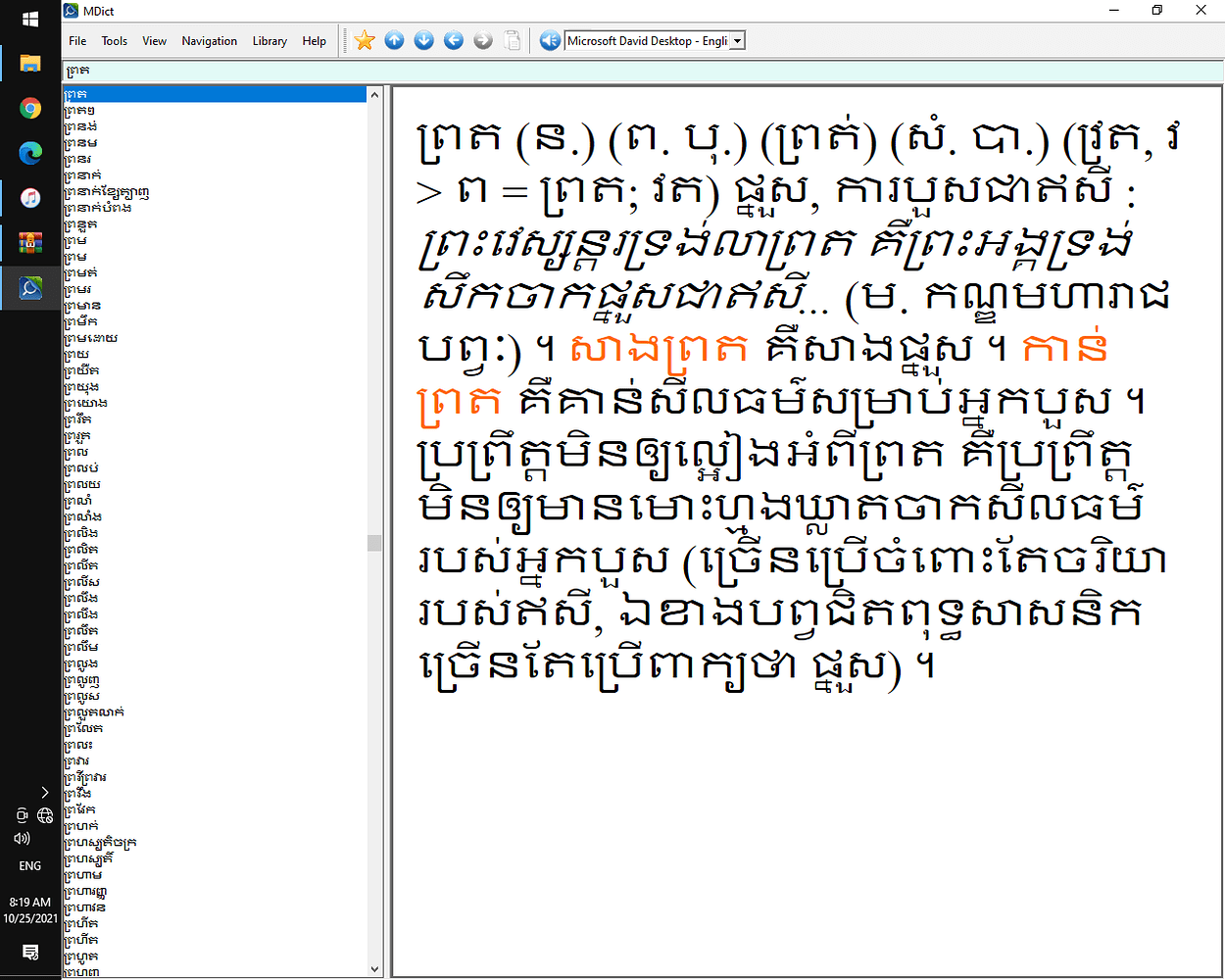Image resolution: width=1225 pixels, height=980 pixels.
Task: Go to the next dictionary entry
Action: [423, 40]
